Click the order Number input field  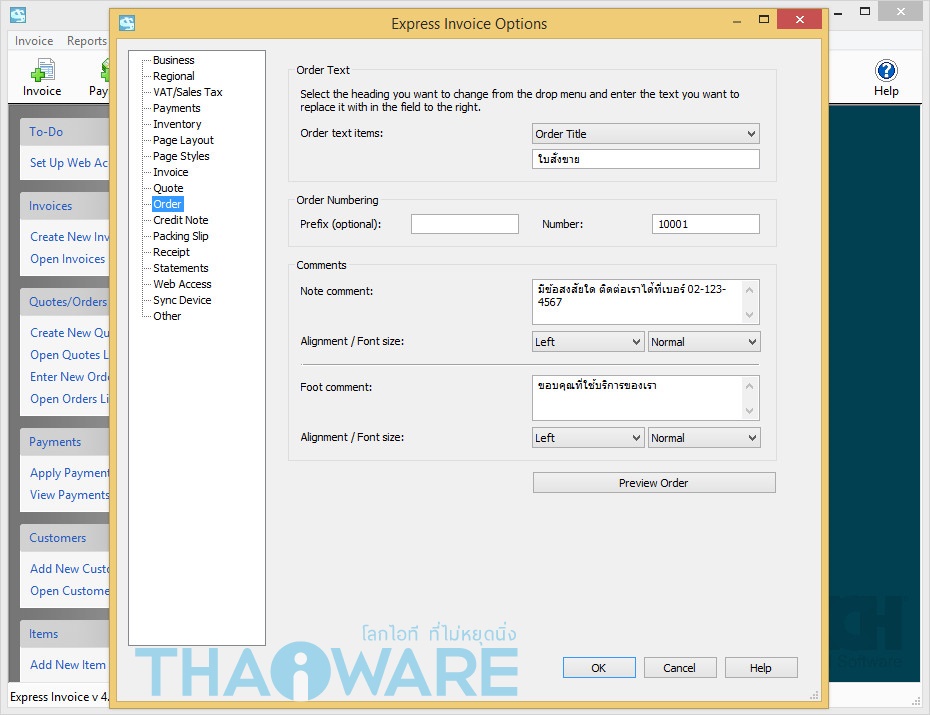(x=705, y=224)
